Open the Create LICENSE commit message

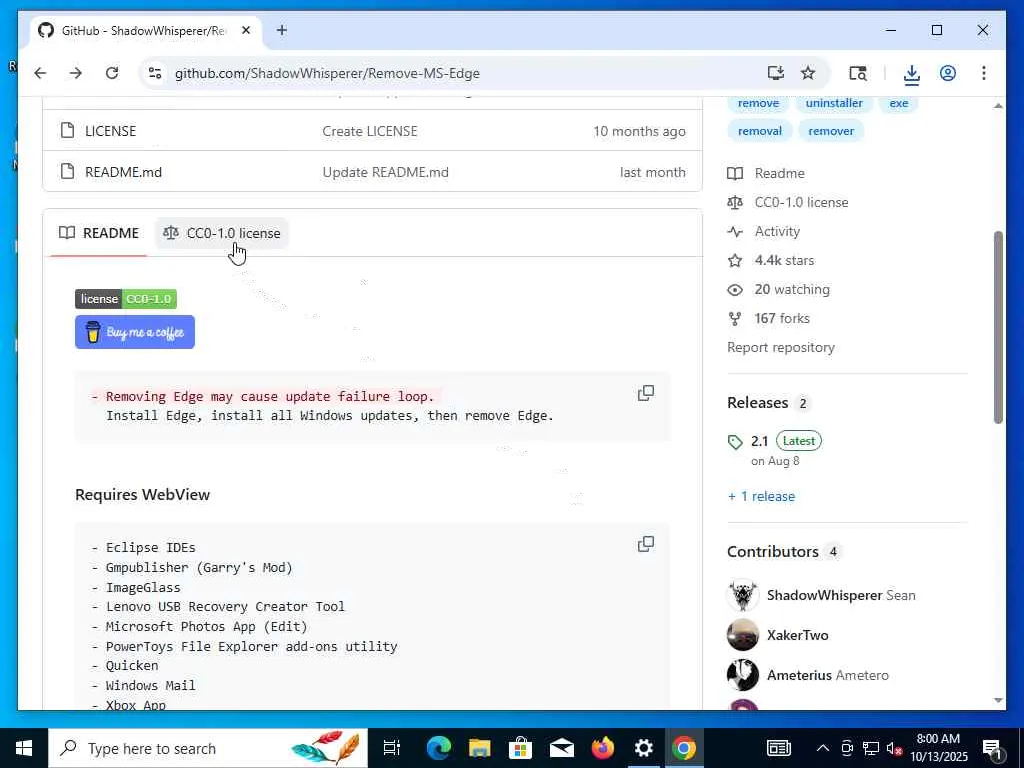tap(370, 131)
